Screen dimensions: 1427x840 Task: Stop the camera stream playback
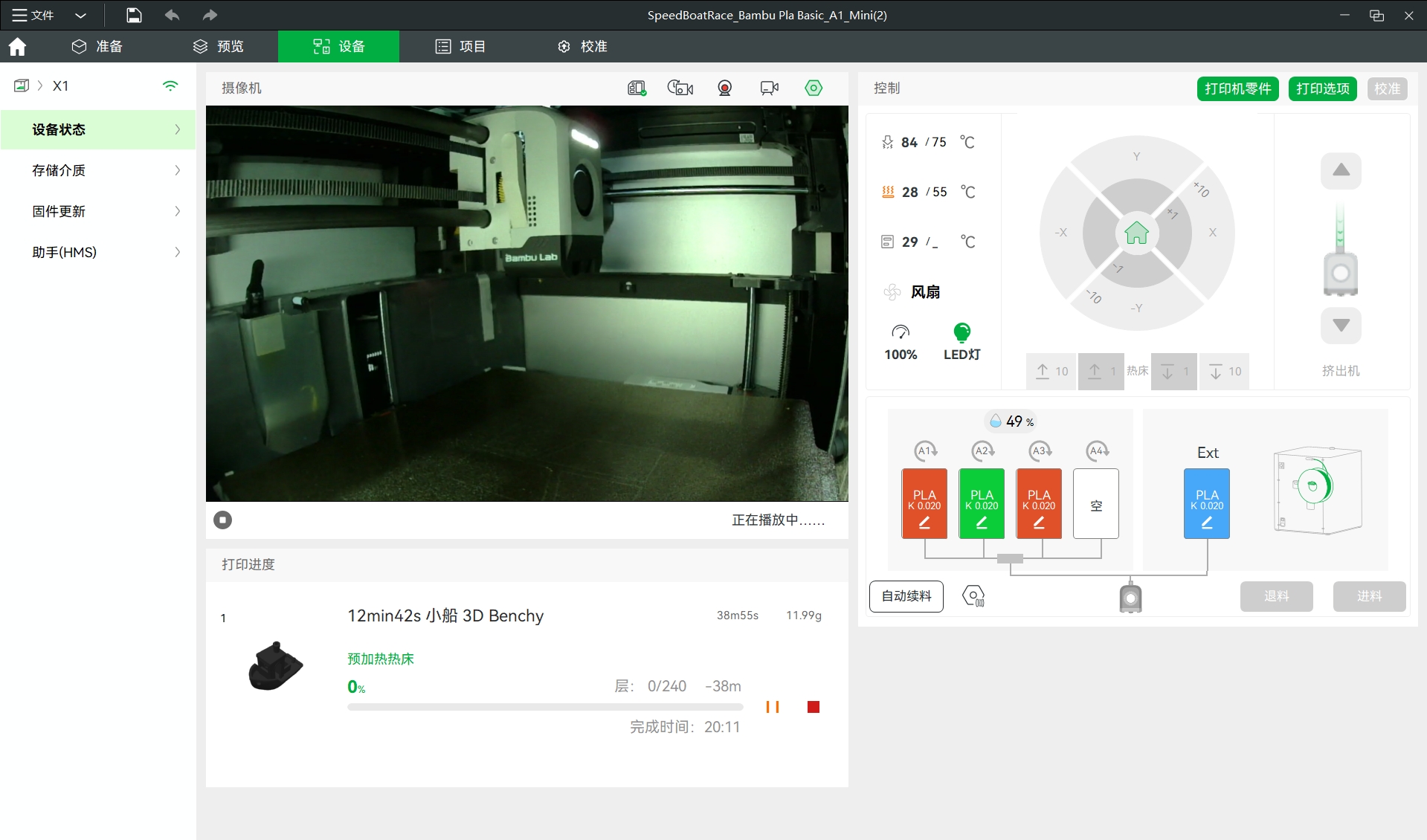[222, 520]
